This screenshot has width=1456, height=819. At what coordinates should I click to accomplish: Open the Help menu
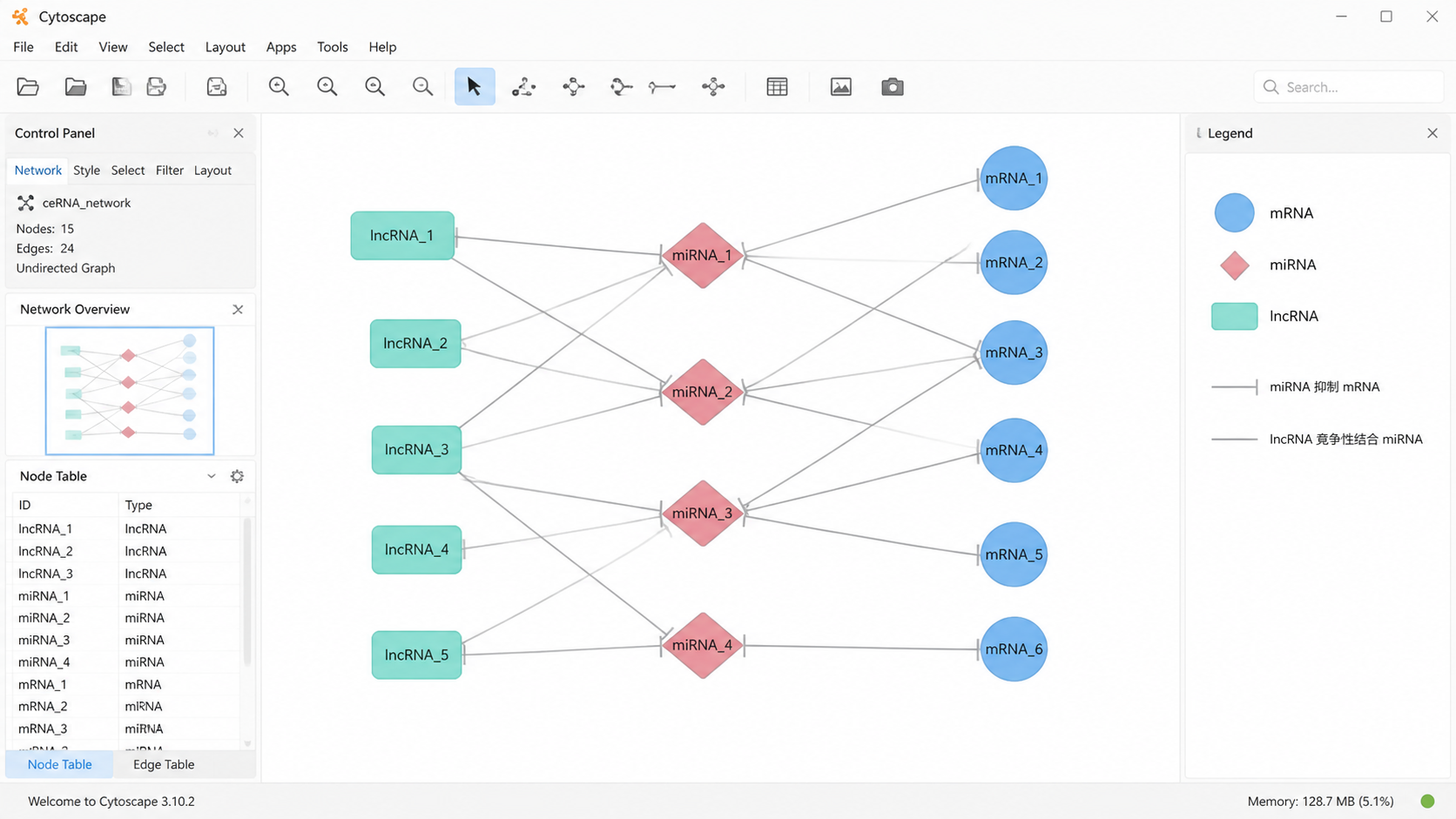tap(382, 47)
